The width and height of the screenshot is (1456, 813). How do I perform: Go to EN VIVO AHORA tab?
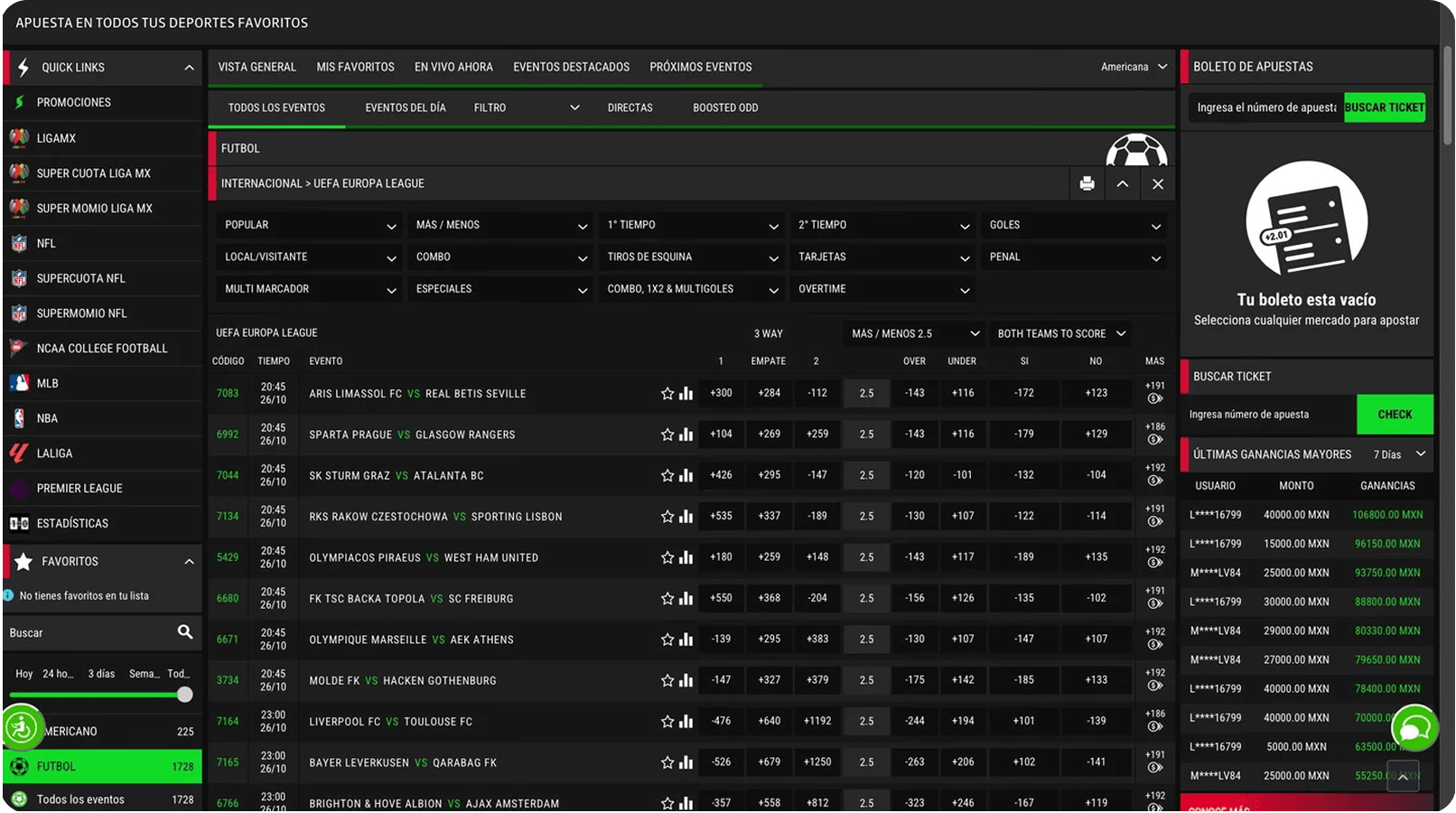(x=453, y=67)
